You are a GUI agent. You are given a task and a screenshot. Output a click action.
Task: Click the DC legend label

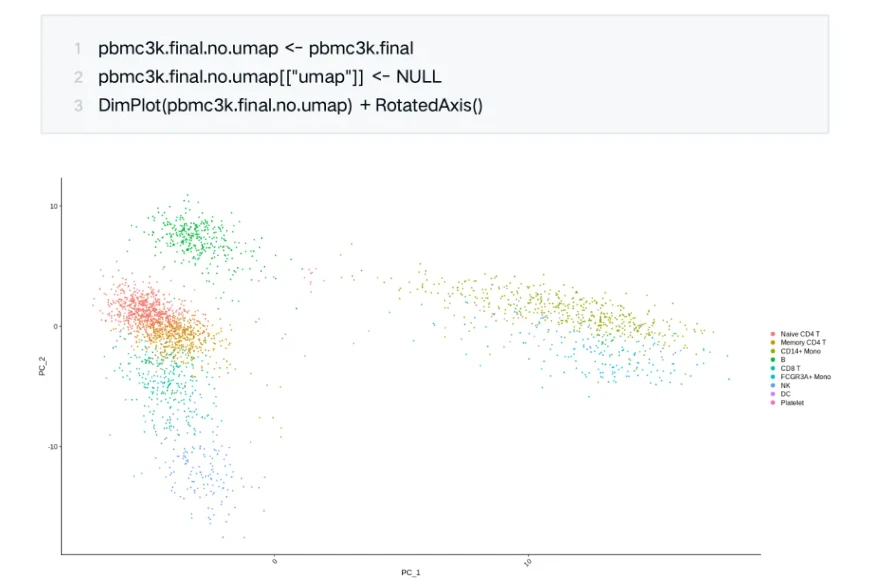pos(786,394)
